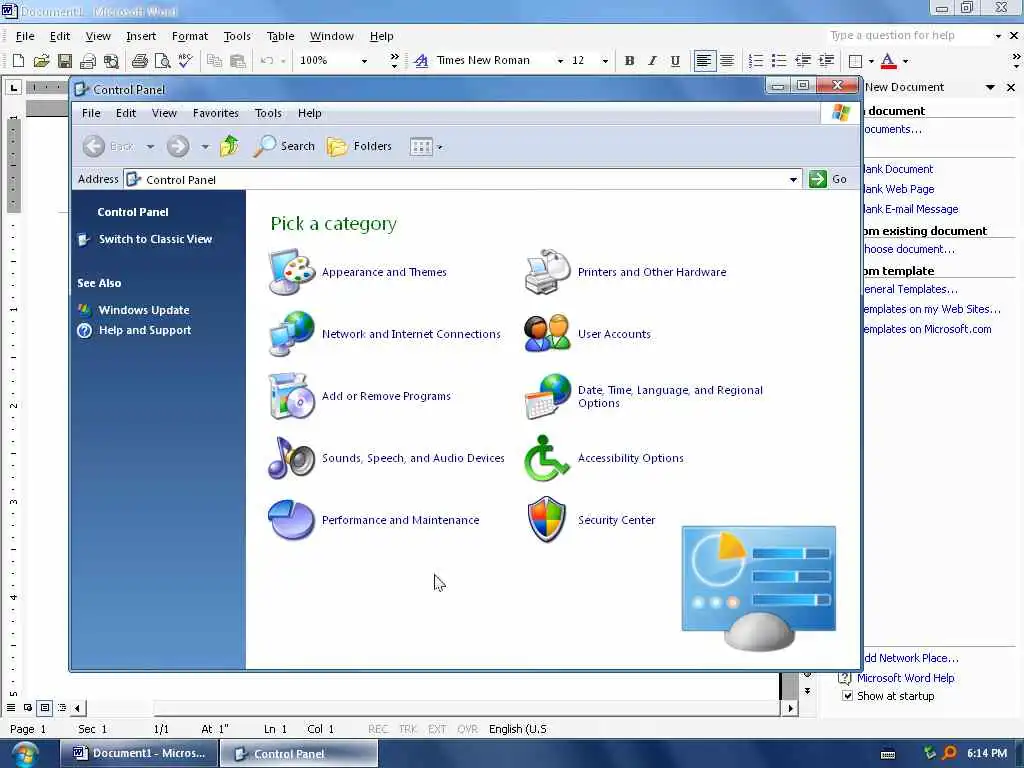The width and height of the screenshot is (1024, 768).
Task: Open the borders dropdown arrow
Action: [871, 61]
